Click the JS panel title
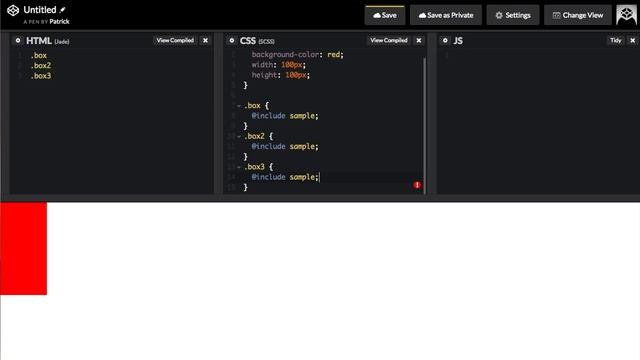This screenshot has width=640, height=360. [x=458, y=41]
